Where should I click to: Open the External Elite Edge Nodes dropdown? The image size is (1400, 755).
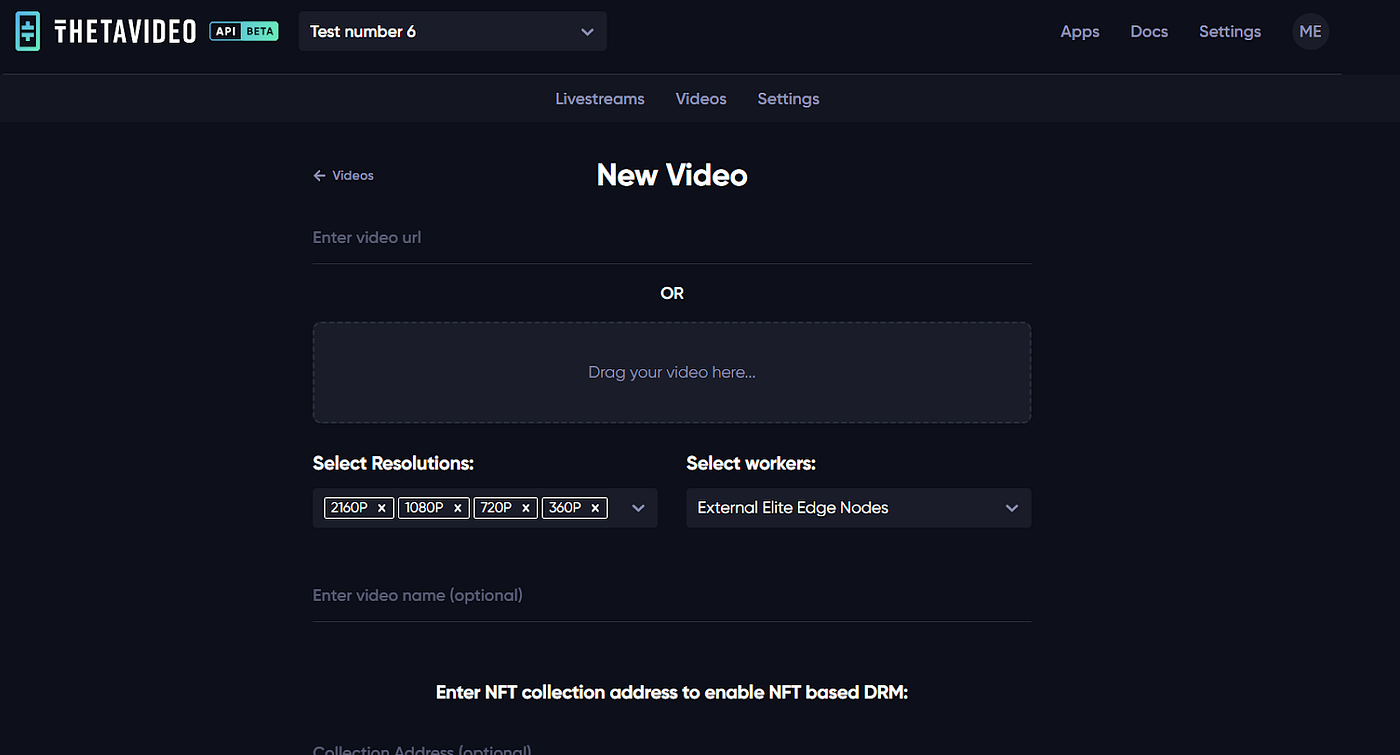click(858, 508)
